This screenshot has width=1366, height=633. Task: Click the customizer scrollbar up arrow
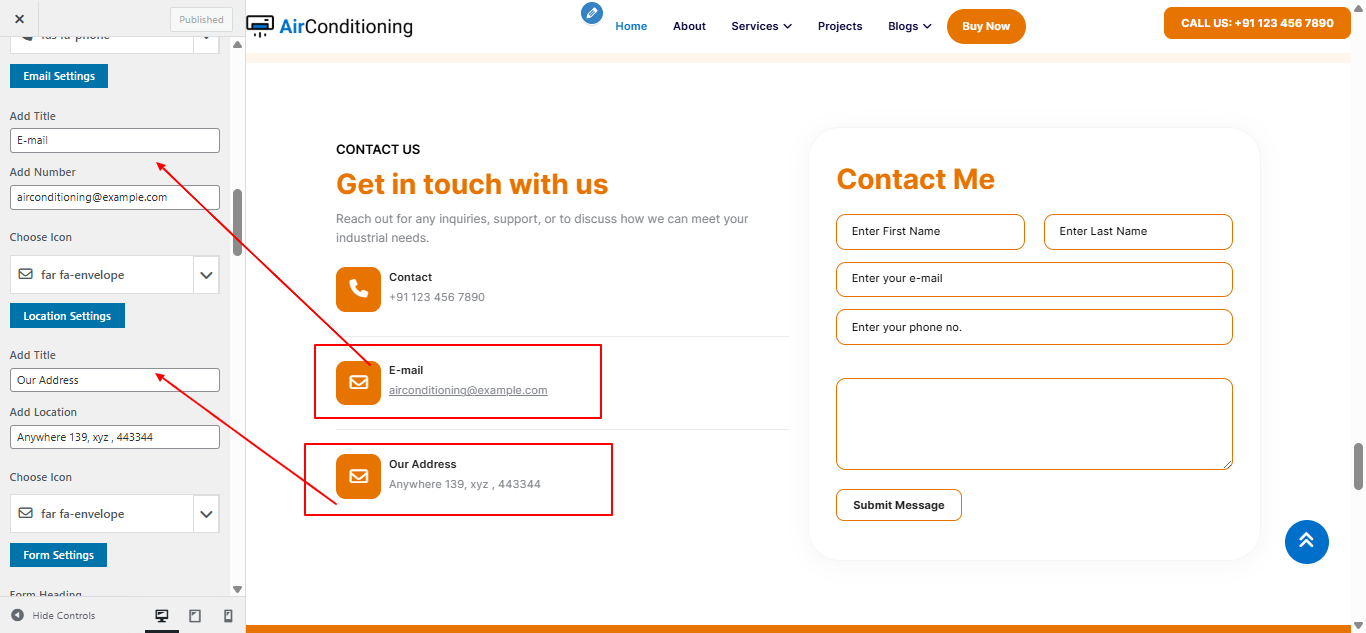(x=237, y=44)
